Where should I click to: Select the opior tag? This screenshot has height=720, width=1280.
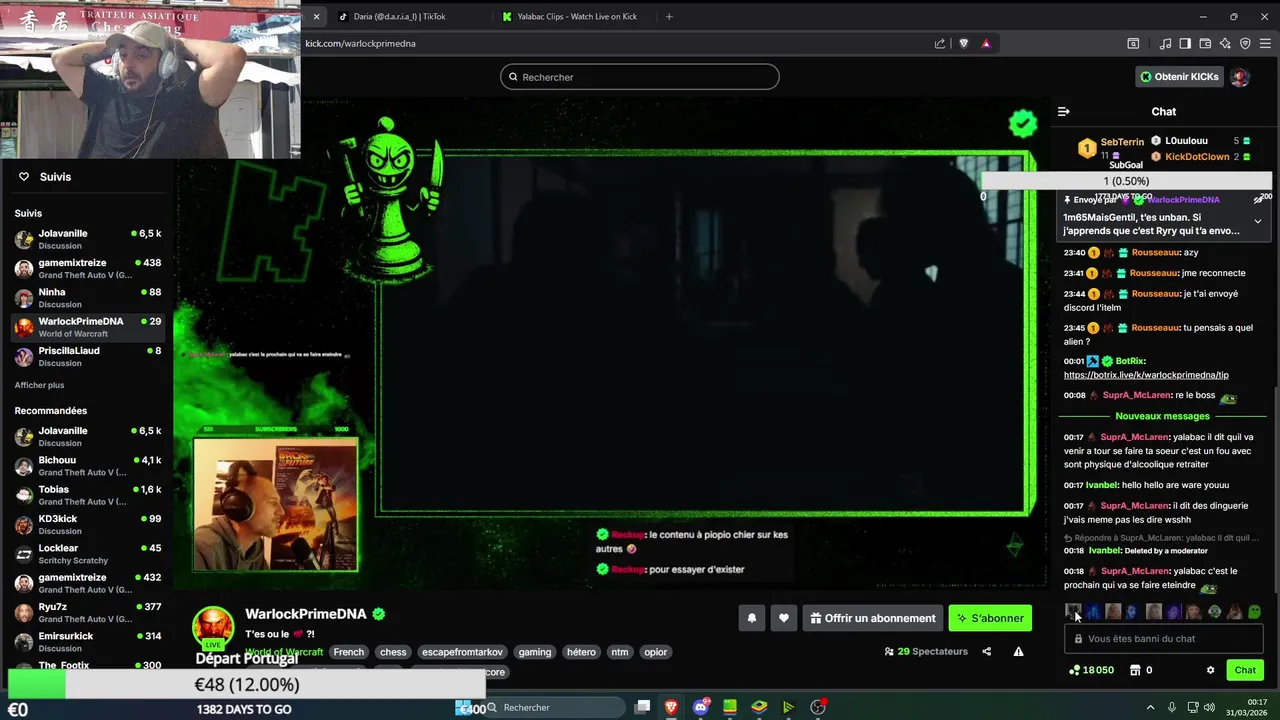tap(656, 652)
